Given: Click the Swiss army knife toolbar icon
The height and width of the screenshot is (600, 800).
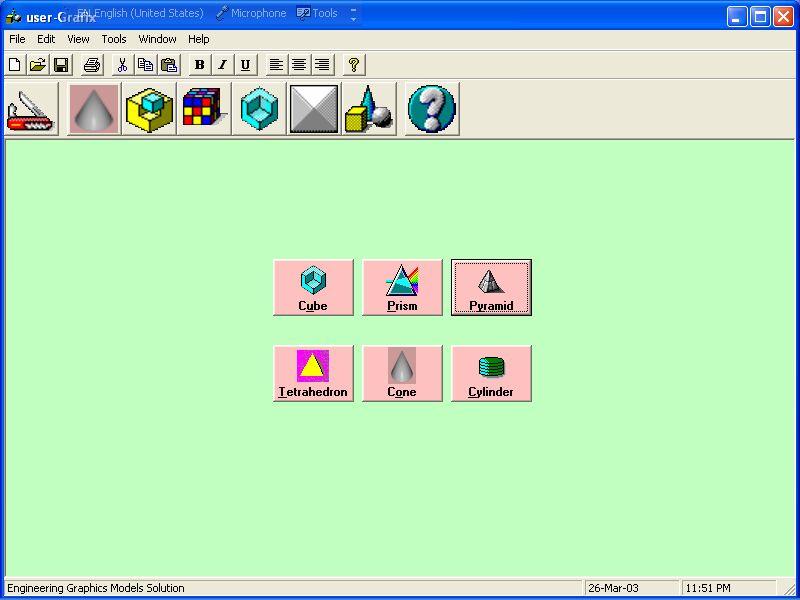Looking at the screenshot, I should [x=31, y=109].
